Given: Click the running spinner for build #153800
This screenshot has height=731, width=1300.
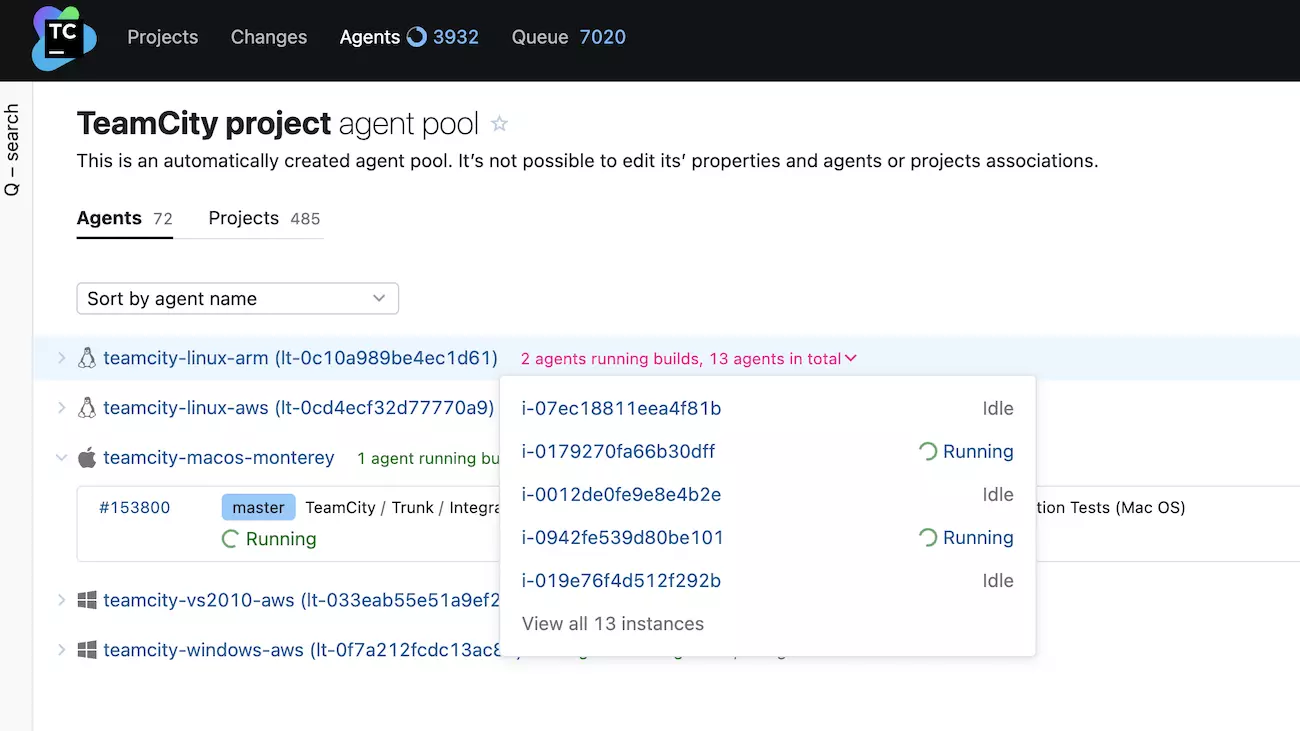Looking at the screenshot, I should [x=230, y=539].
